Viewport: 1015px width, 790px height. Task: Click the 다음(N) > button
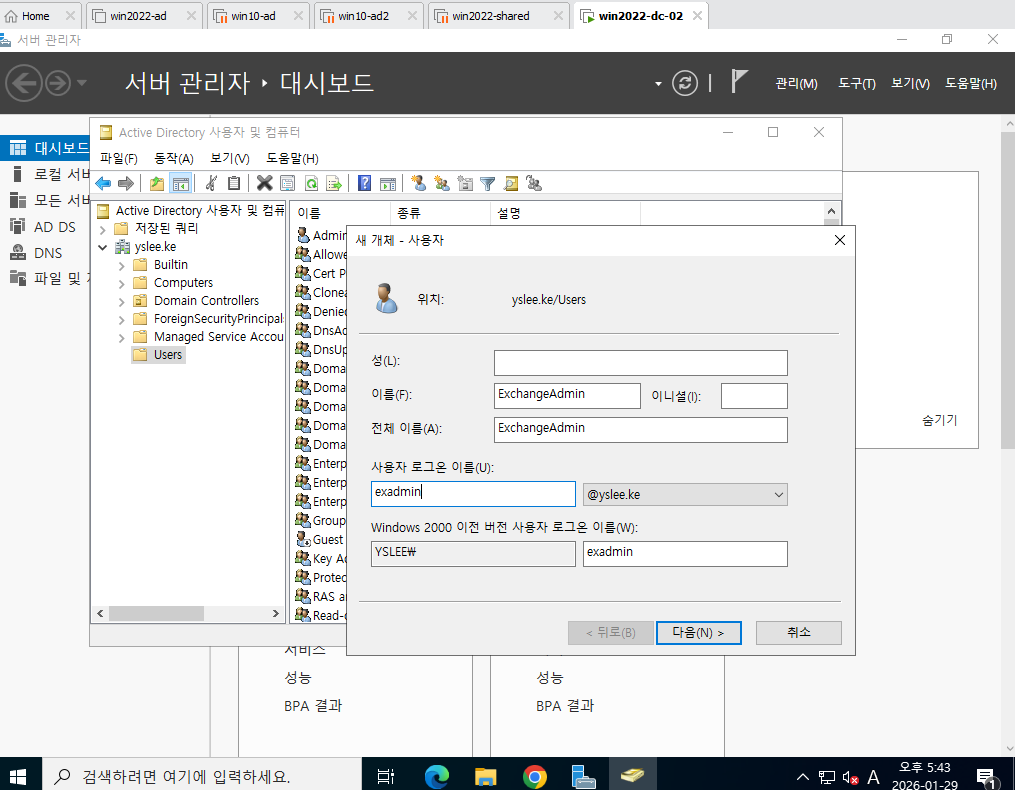tap(698, 633)
